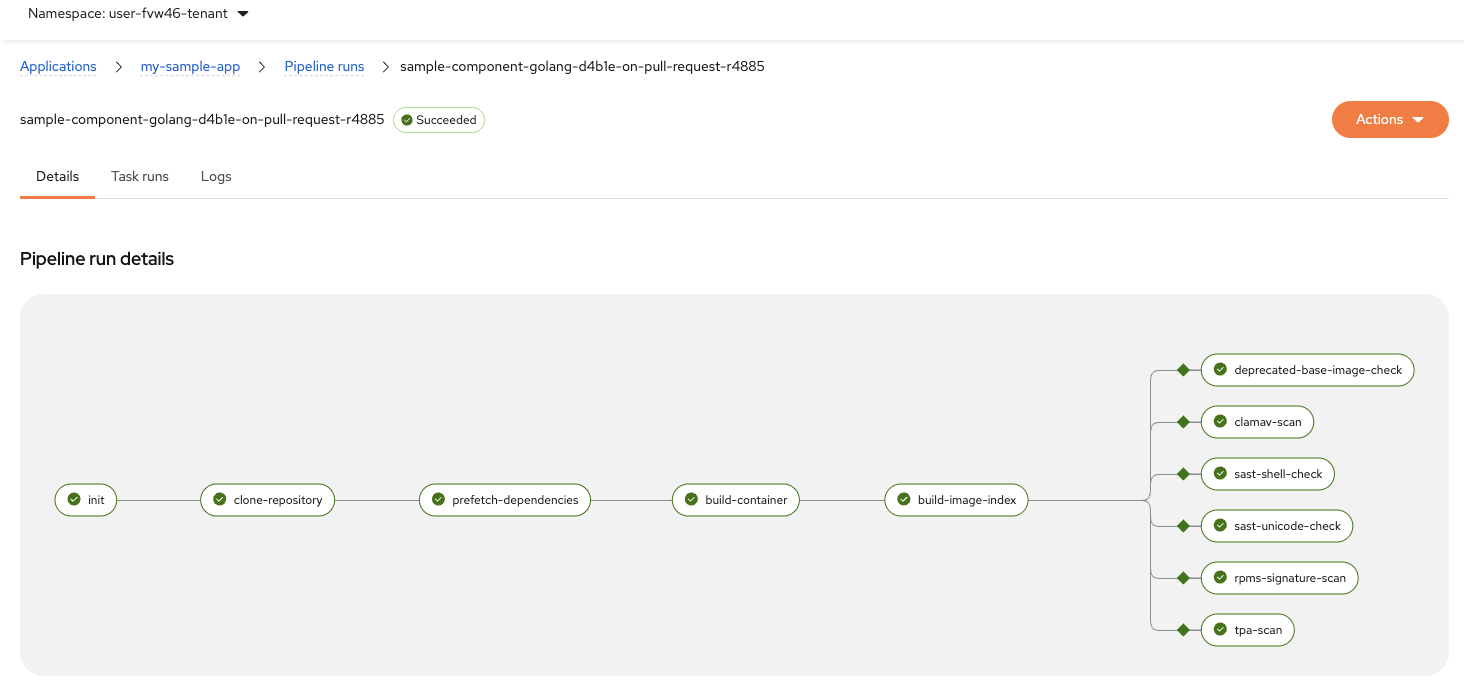Select the rpms-signature-scan task node
This screenshot has width=1464, height=697.
(x=1280, y=578)
